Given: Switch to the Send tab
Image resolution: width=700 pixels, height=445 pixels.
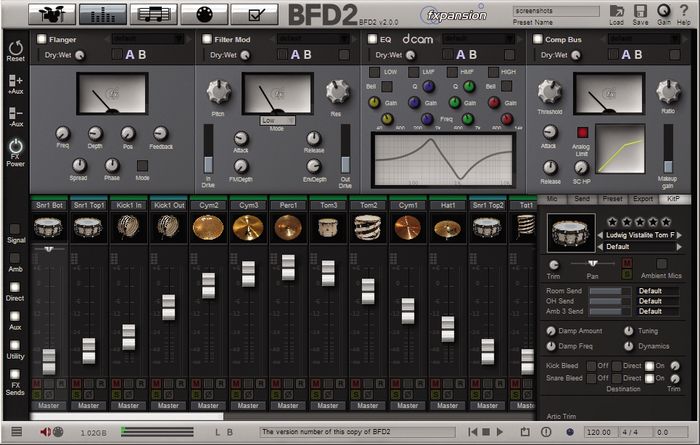Looking at the screenshot, I should click(x=581, y=200).
